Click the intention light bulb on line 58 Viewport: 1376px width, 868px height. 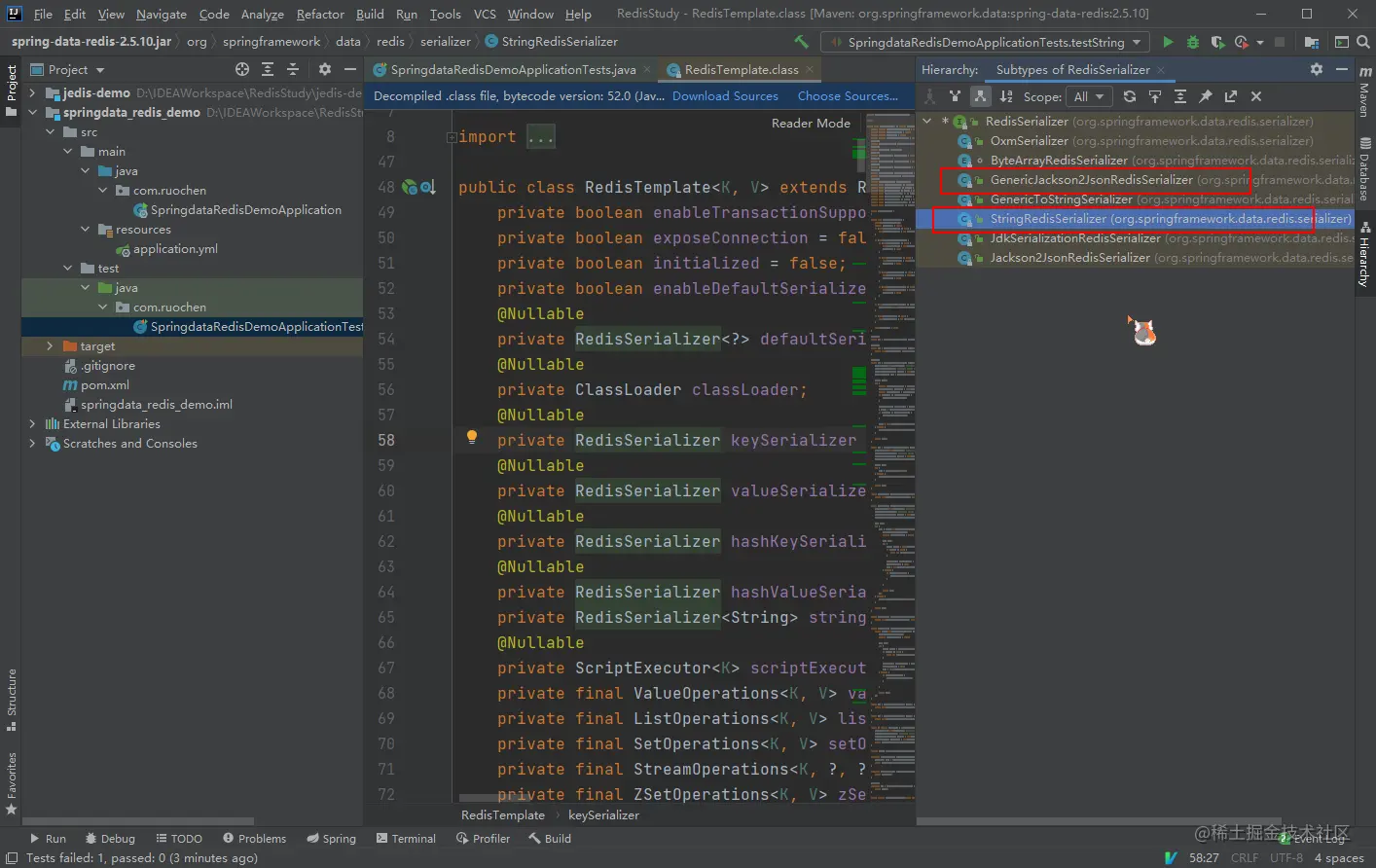point(472,438)
